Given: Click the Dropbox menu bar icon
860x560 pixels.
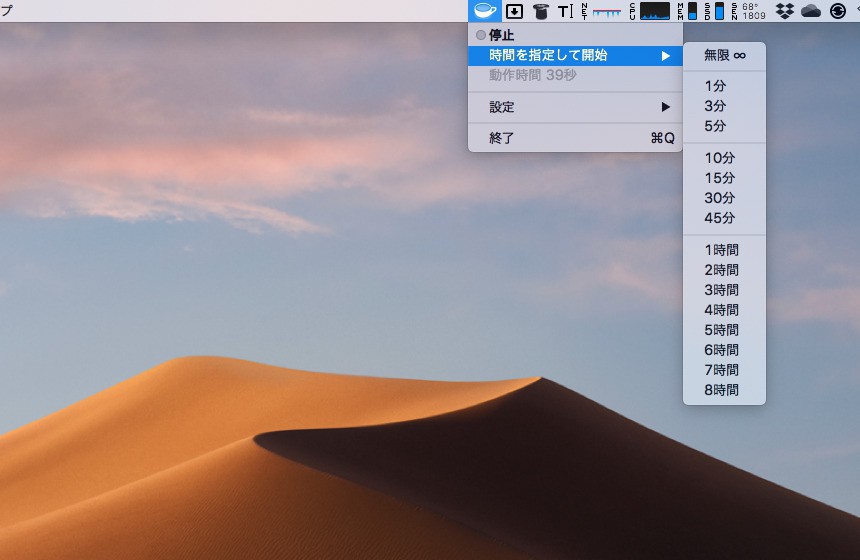Looking at the screenshot, I should pyautogui.click(x=785, y=11).
